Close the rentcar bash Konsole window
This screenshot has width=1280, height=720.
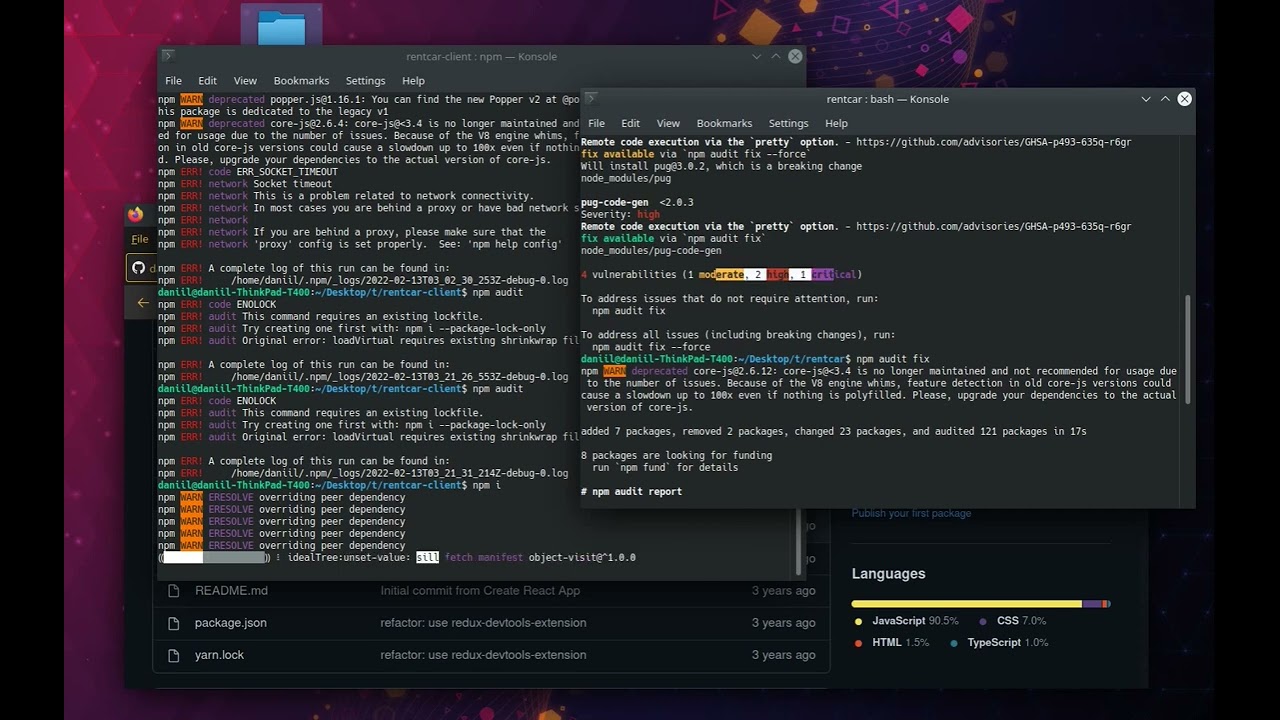(1184, 99)
